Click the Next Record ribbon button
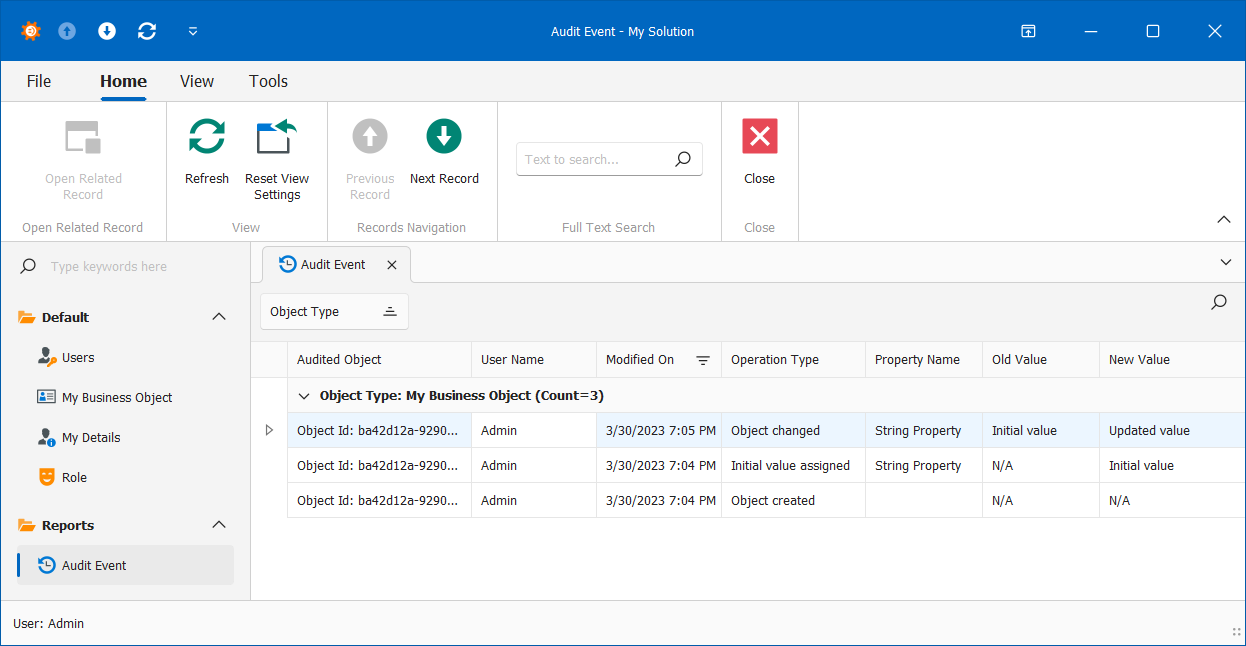Screen dimensions: 1246x646 (444, 152)
